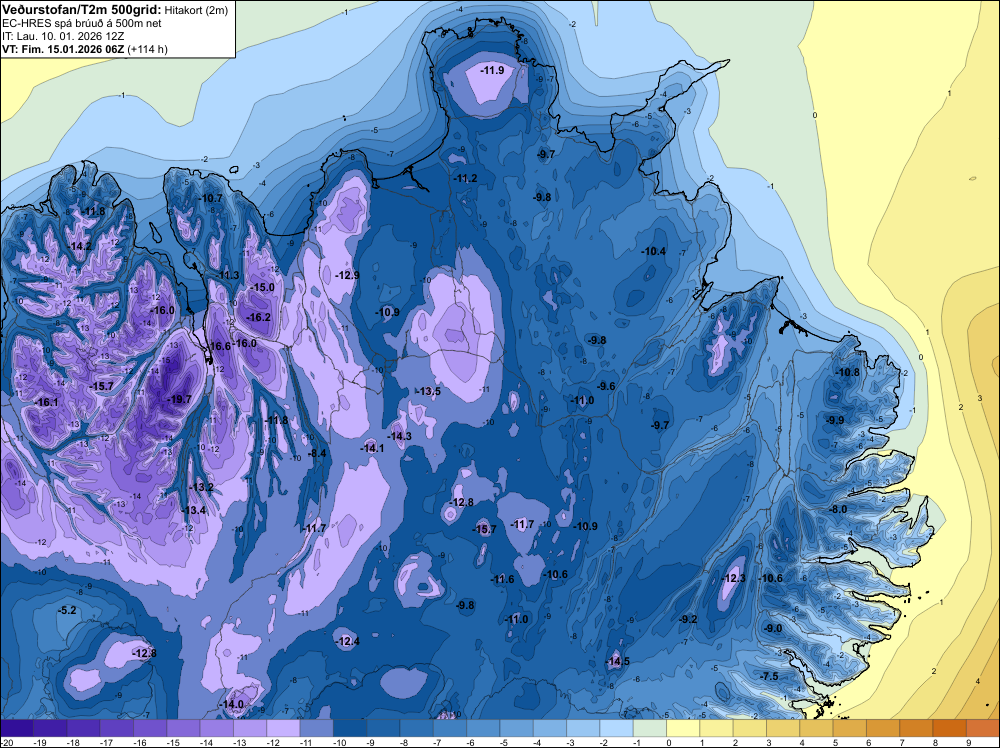This screenshot has height=748, width=1000.
Task: Click the -11.2 temperature label
Action: pos(465,179)
